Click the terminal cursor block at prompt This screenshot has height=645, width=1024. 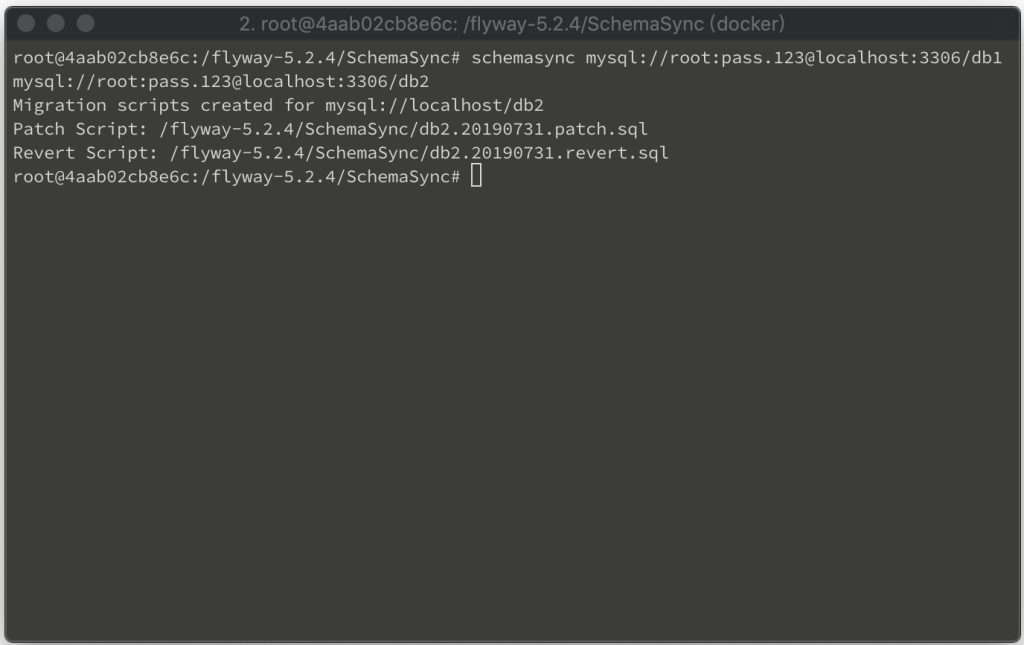click(x=476, y=176)
